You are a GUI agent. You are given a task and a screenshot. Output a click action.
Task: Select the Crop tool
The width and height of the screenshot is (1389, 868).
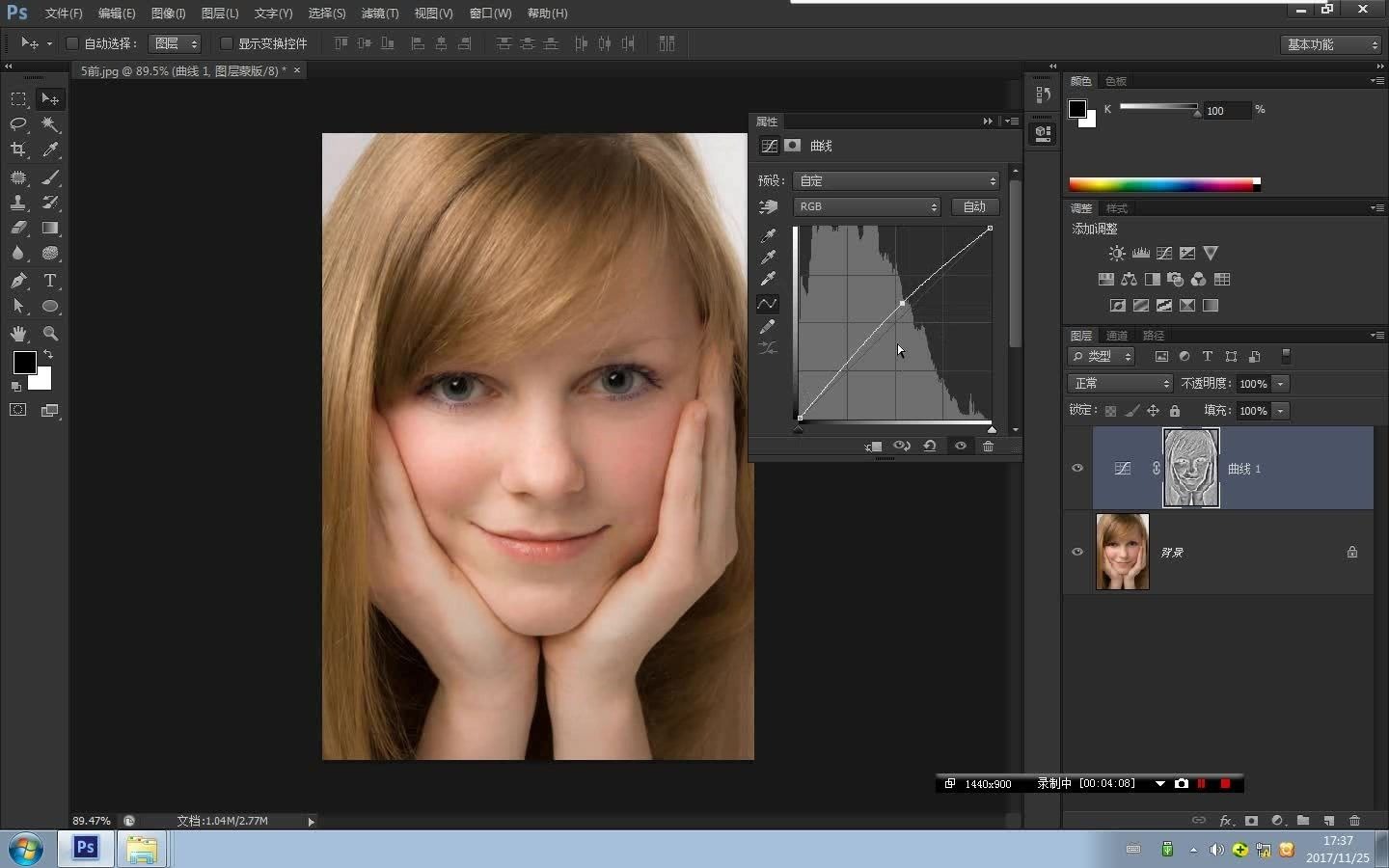pos(18,149)
